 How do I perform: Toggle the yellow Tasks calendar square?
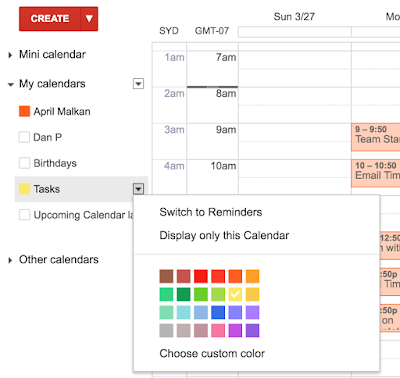[25, 189]
